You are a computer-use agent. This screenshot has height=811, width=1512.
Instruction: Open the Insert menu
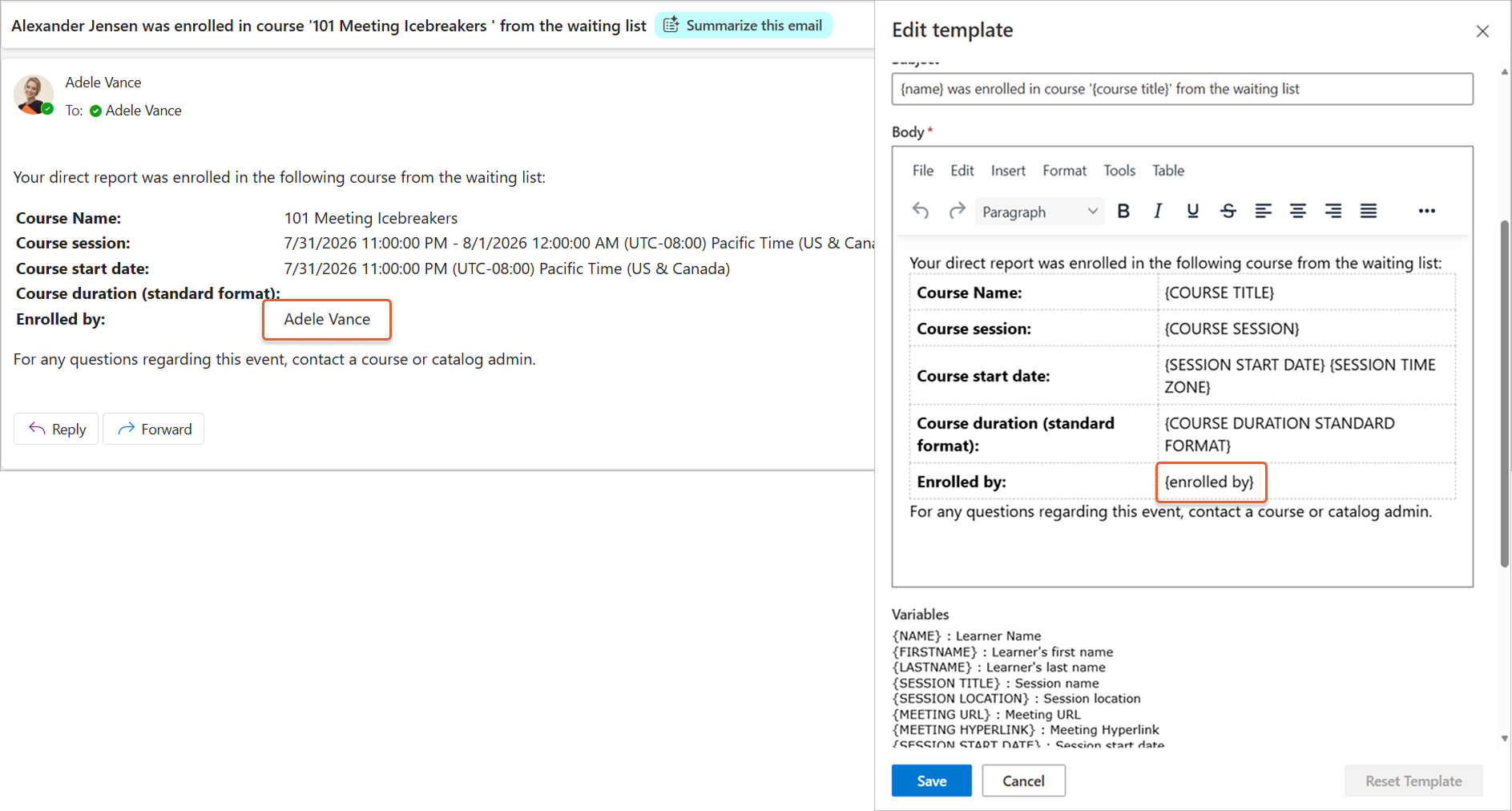click(x=1008, y=171)
